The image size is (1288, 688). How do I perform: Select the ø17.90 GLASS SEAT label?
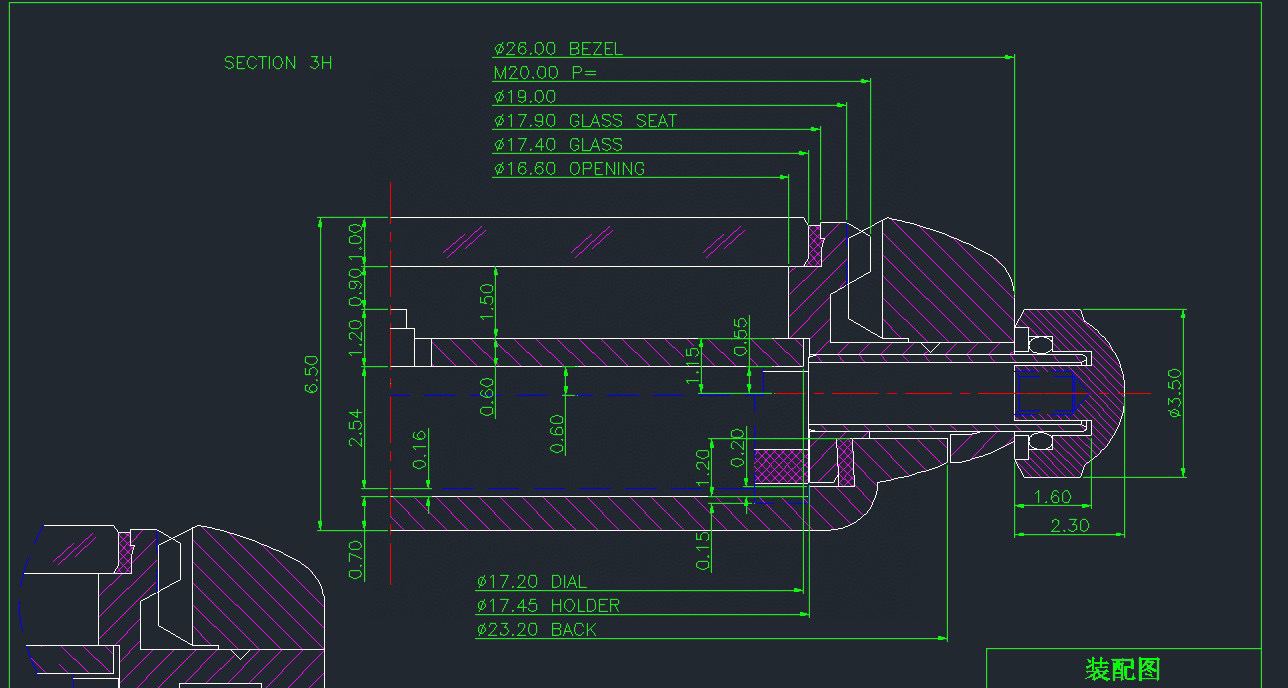click(x=584, y=121)
